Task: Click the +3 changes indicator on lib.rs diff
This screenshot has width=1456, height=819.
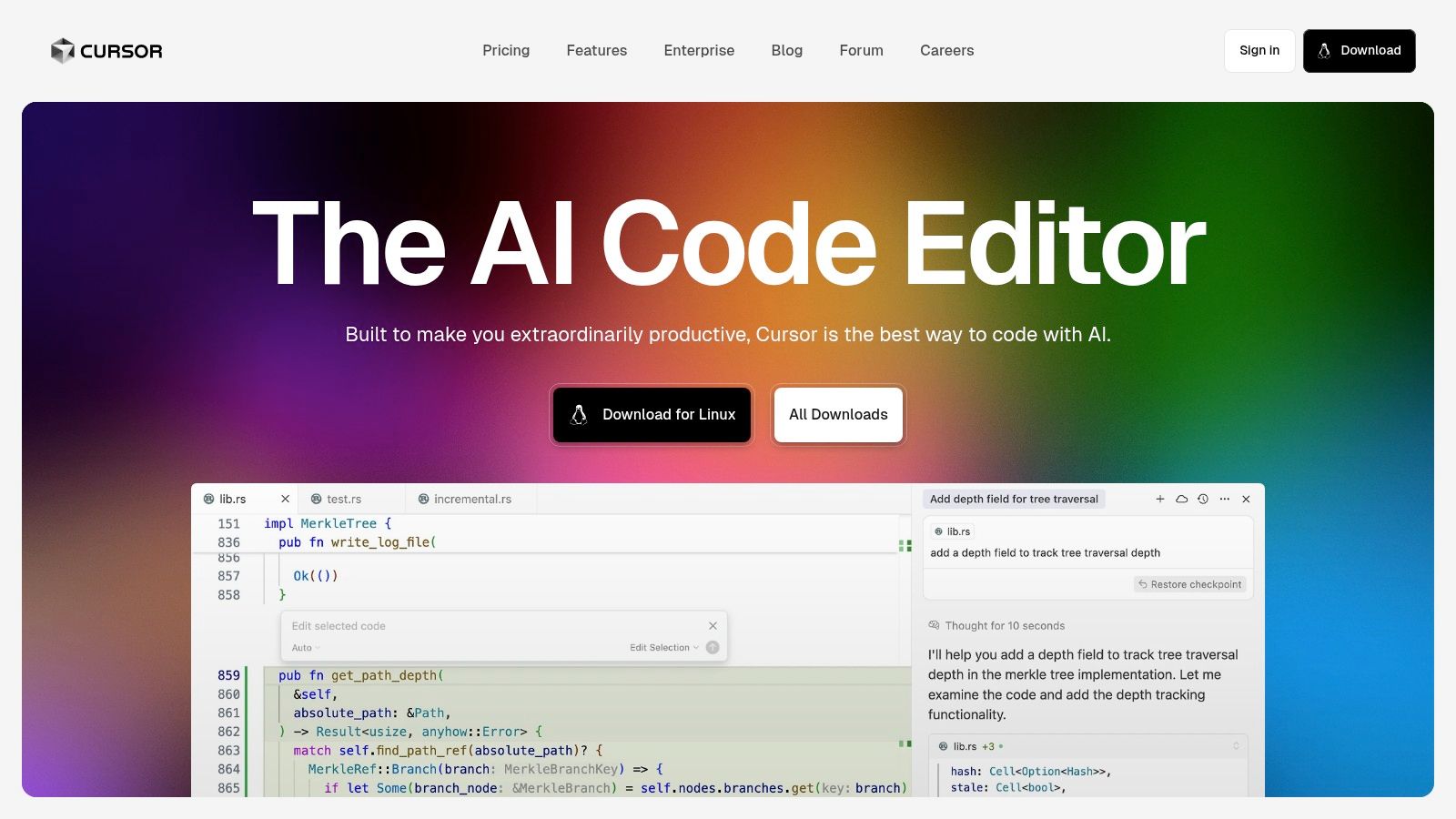Action: pos(988,746)
